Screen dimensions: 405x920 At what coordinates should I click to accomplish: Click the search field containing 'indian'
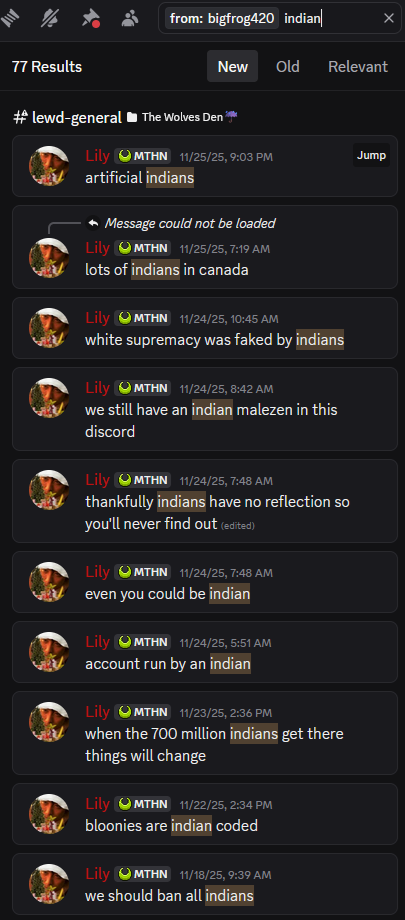point(280,18)
